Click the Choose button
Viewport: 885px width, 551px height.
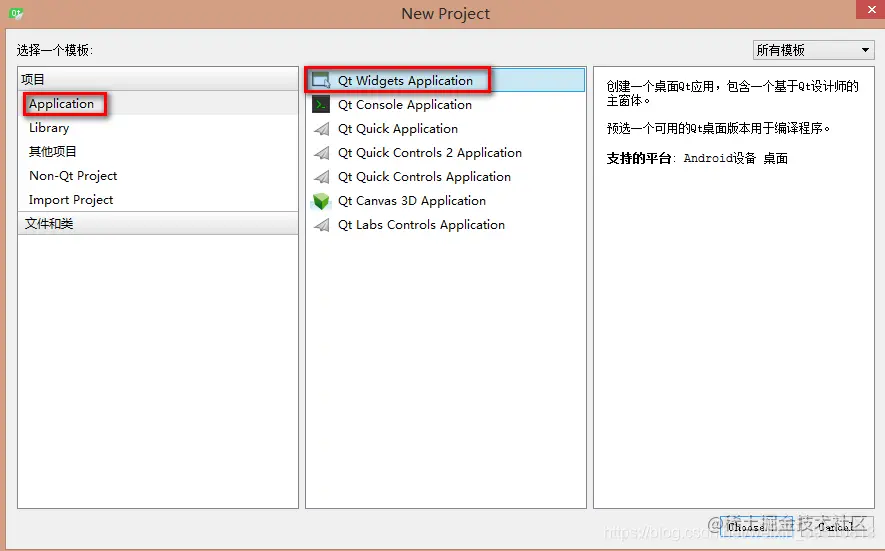pos(756,526)
